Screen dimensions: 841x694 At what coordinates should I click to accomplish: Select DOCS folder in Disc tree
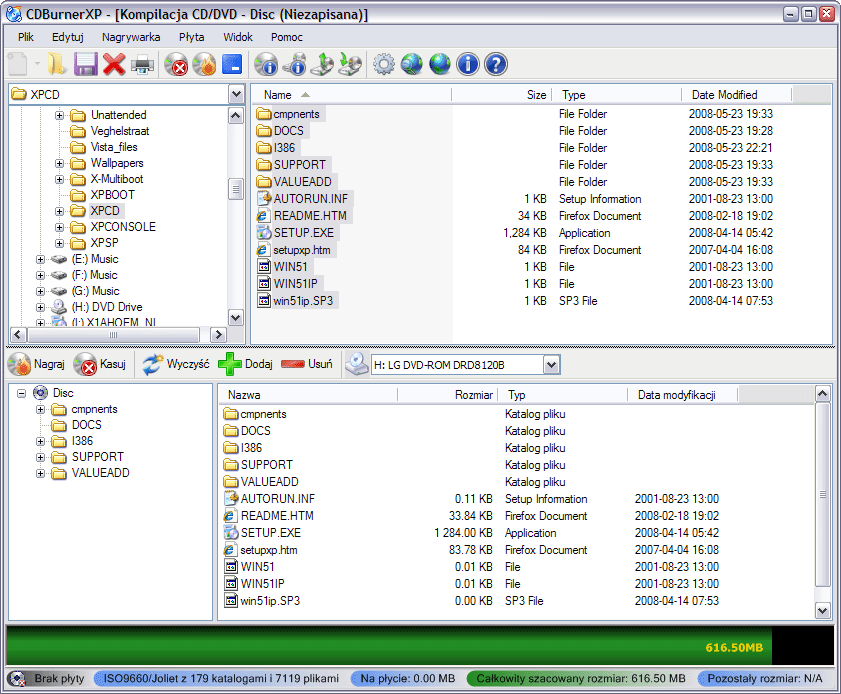coord(86,425)
